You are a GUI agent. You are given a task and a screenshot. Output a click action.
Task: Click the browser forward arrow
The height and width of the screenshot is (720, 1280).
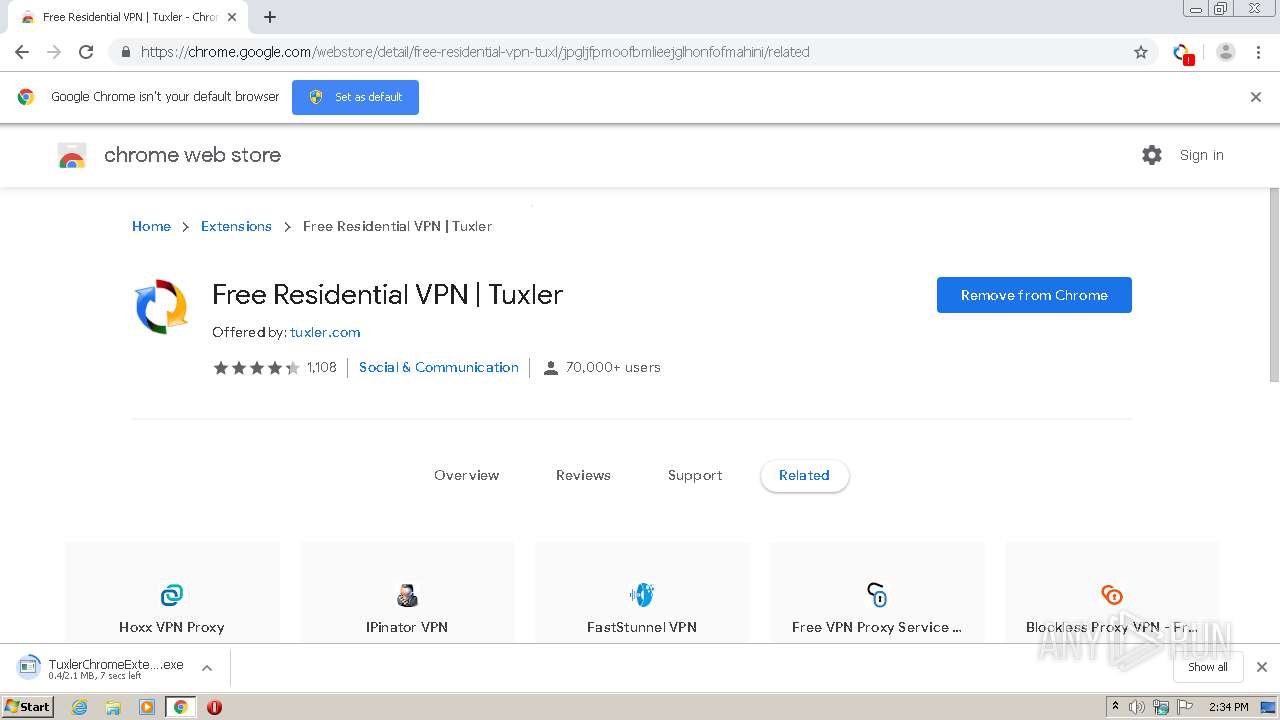(54, 52)
